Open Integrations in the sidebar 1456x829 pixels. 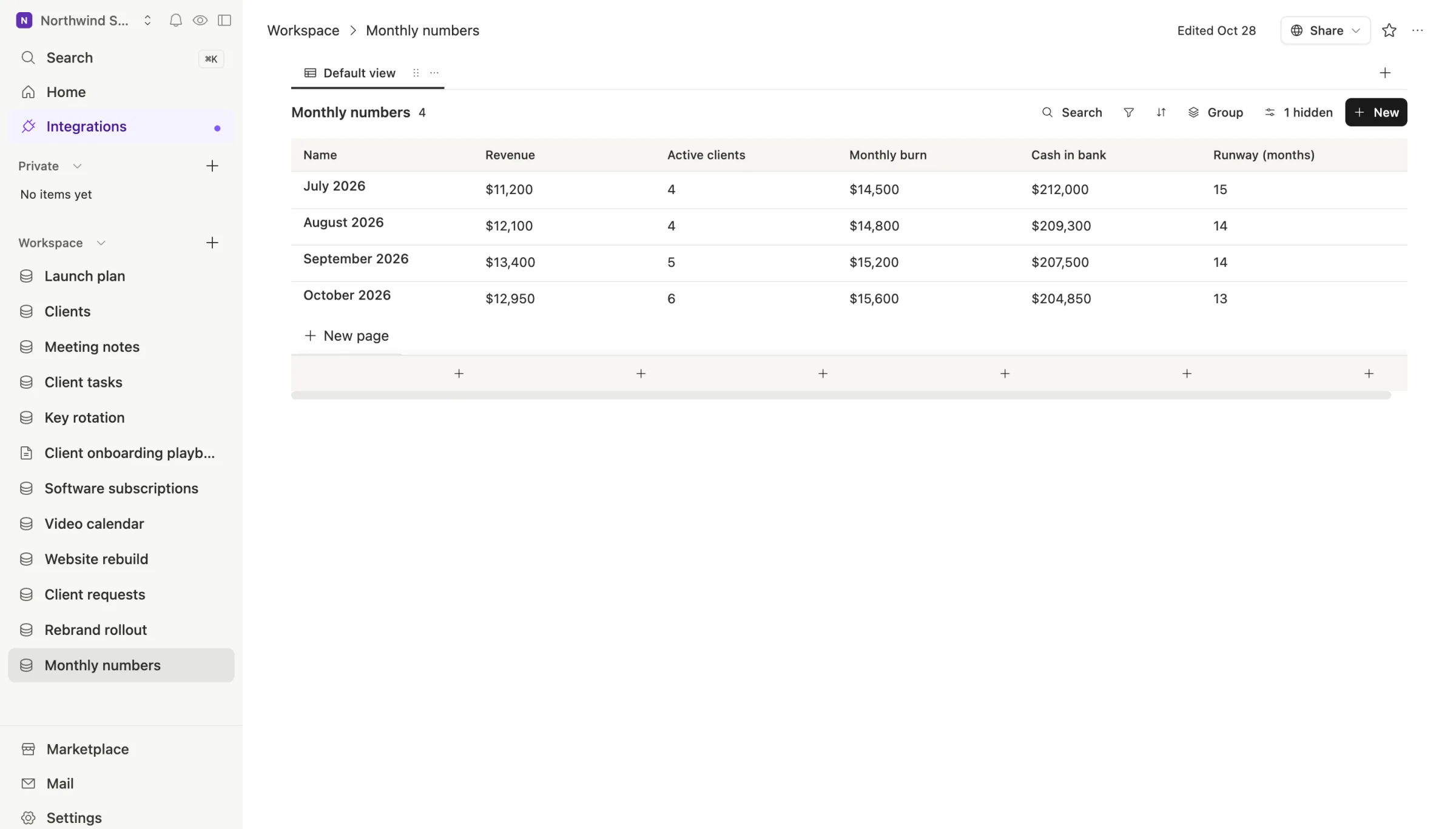[x=121, y=127]
